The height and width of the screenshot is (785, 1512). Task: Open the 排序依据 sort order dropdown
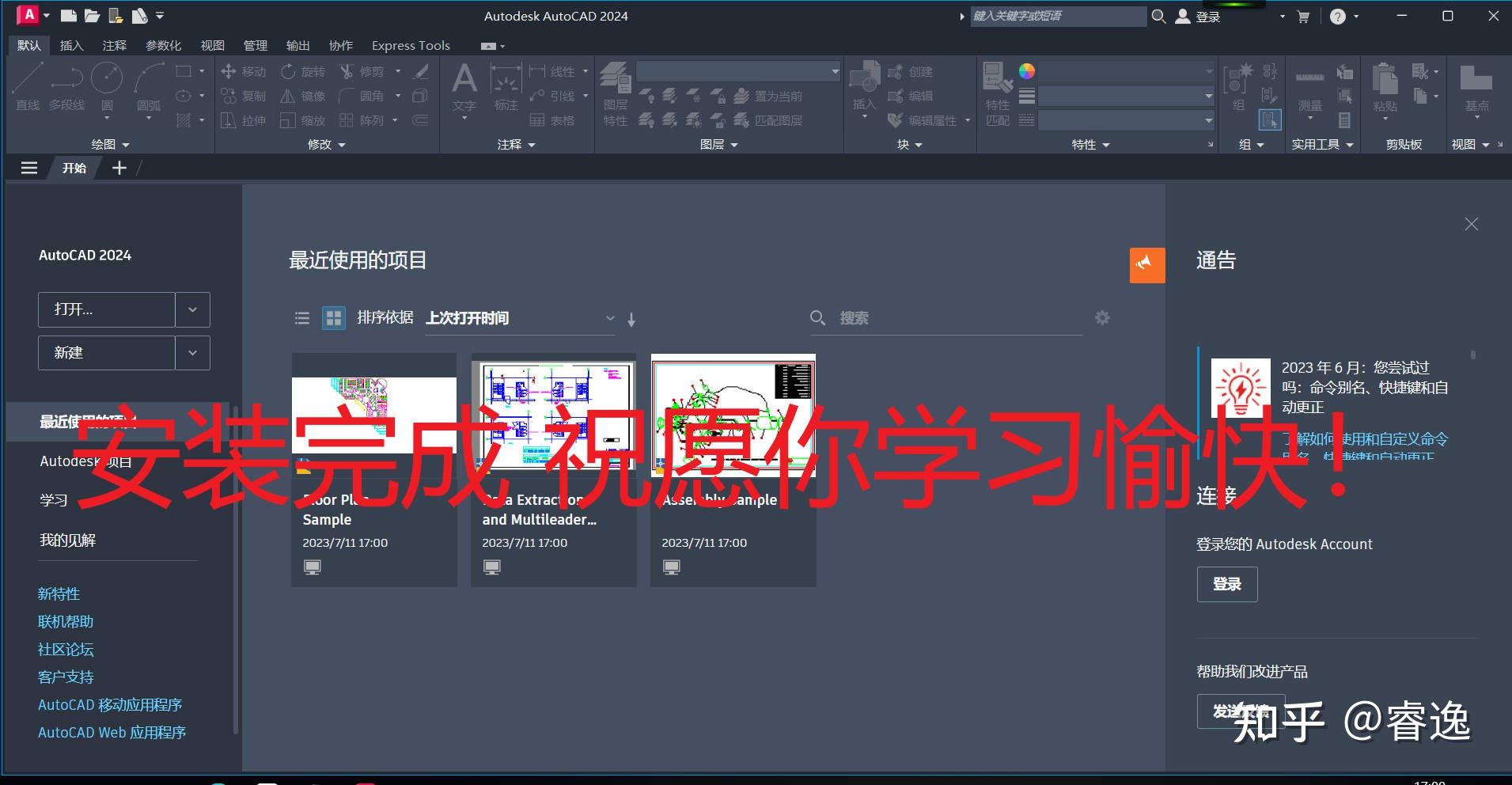pyautogui.click(x=609, y=317)
